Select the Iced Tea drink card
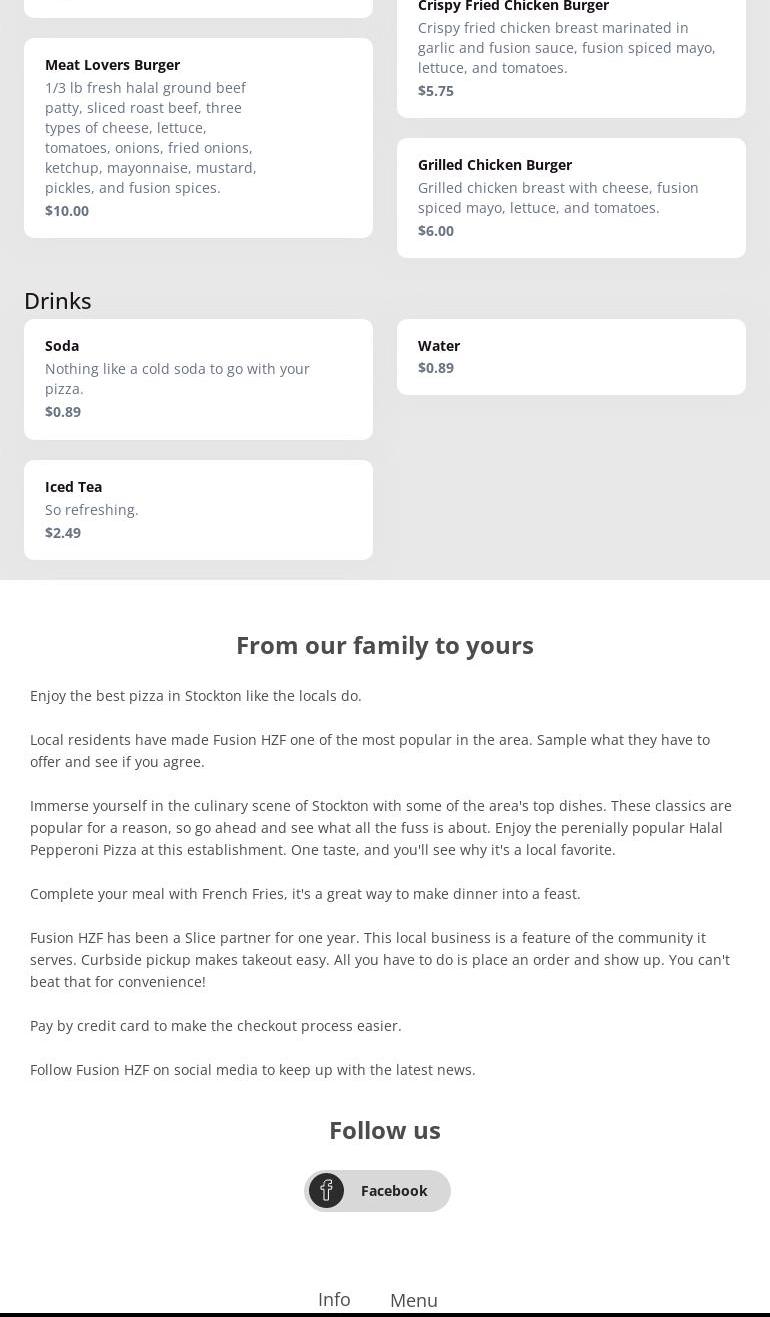 (x=198, y=510)
